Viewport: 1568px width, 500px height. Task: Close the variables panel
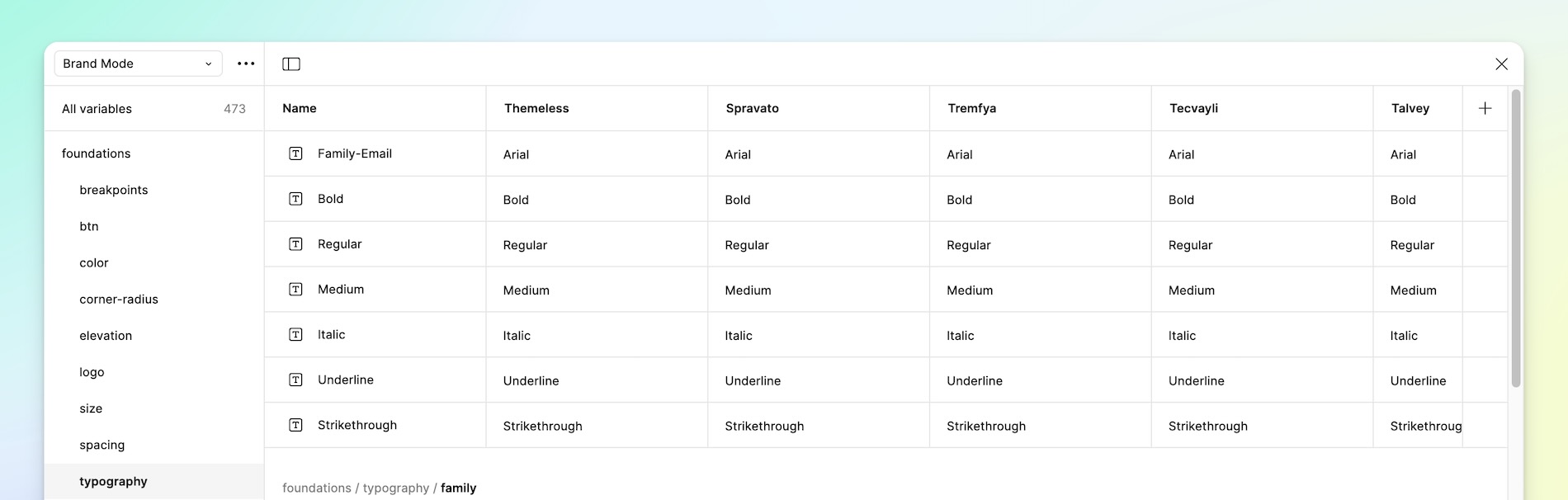tap(1501, 64)
